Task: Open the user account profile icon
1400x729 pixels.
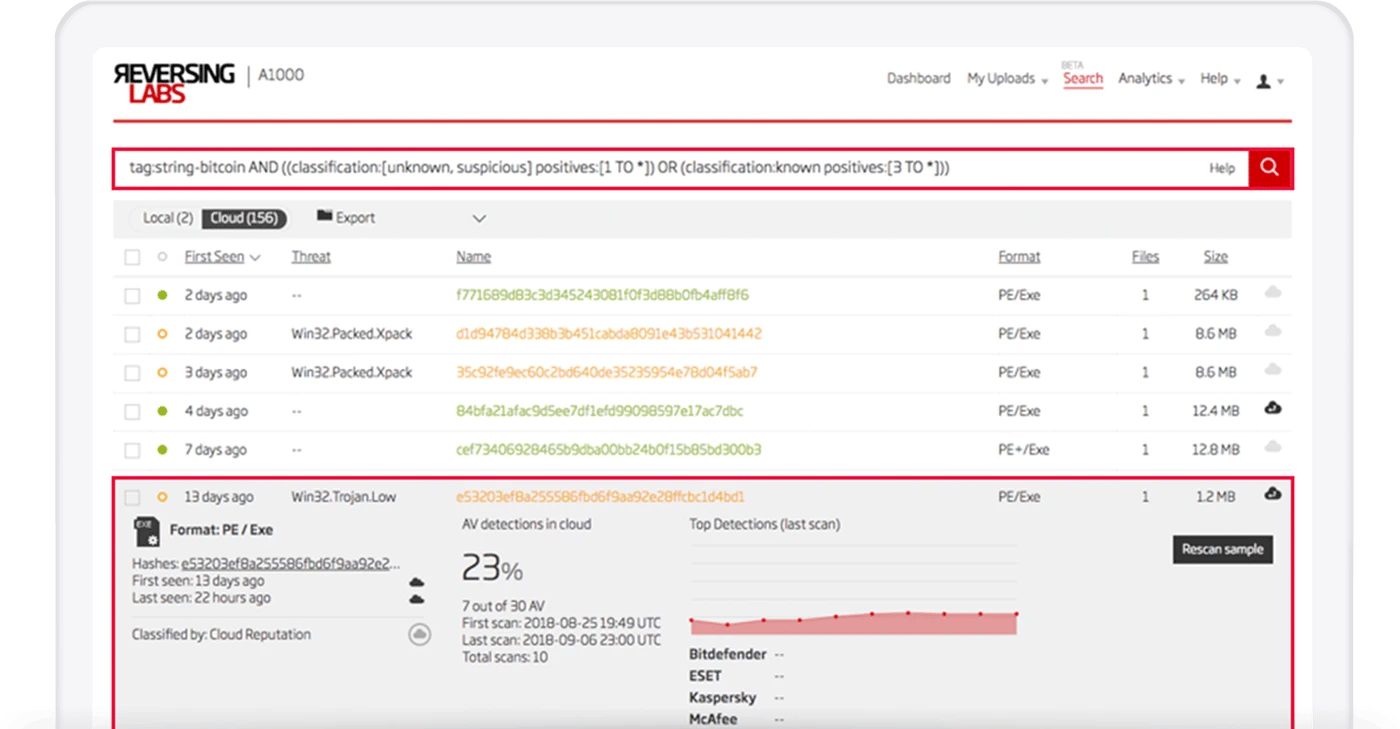Action: [1263, 81]
